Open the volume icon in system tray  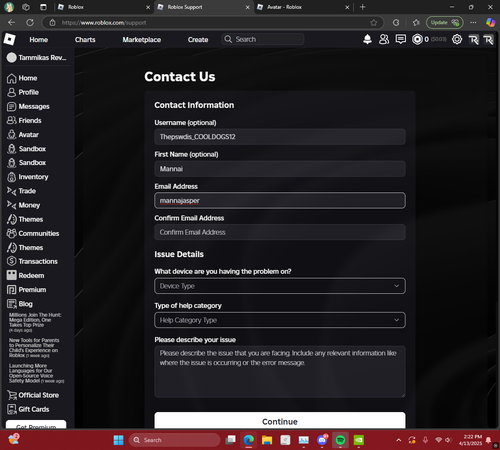click(x=448, y=440)
